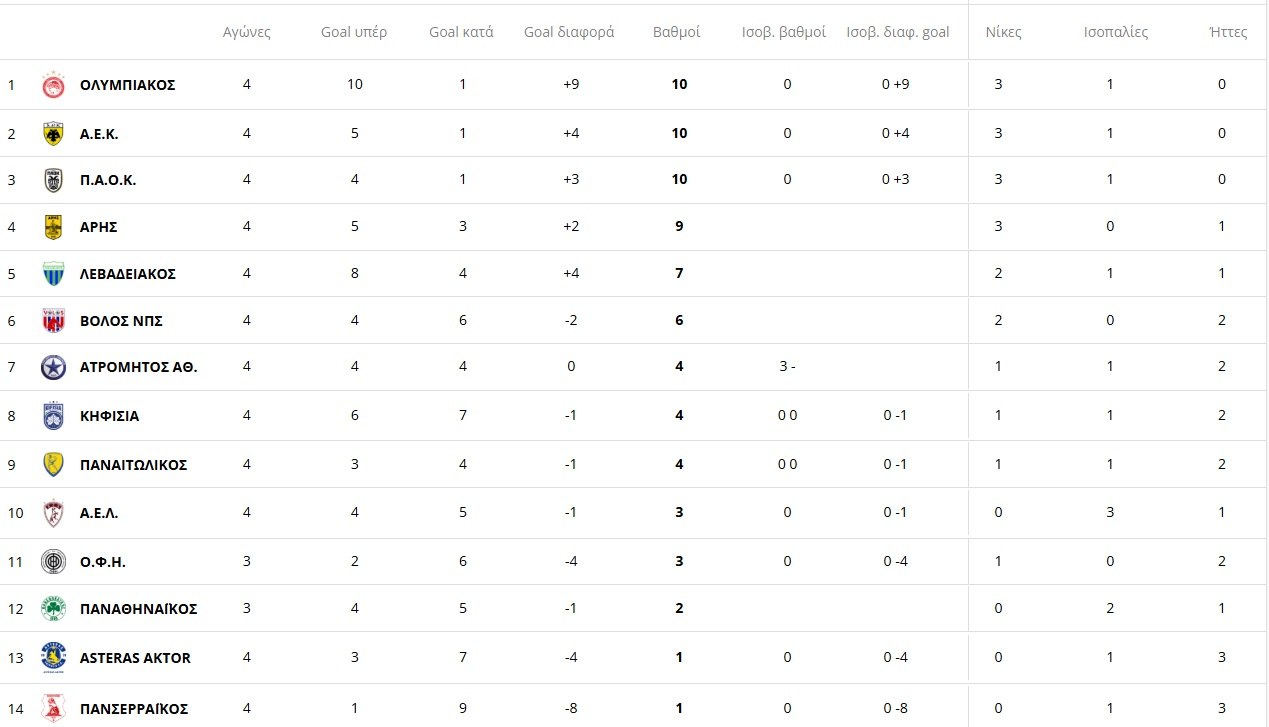
Task: Click the ΛΕΒΑΔΕΙΑΚΟΣ team crest
Action: click(x=53, y=274)
